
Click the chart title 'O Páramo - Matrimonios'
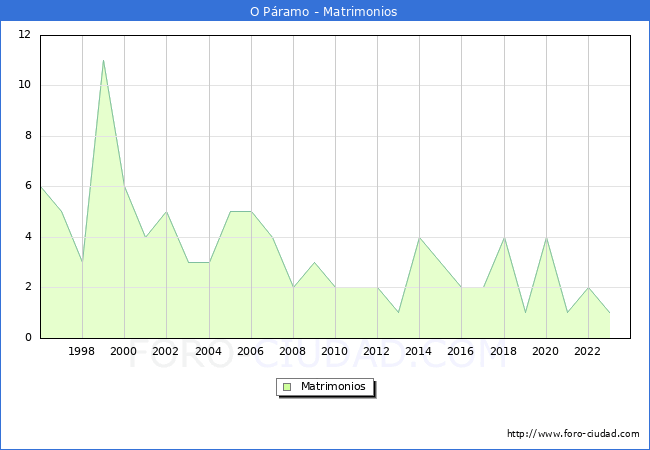pos(324,12)
